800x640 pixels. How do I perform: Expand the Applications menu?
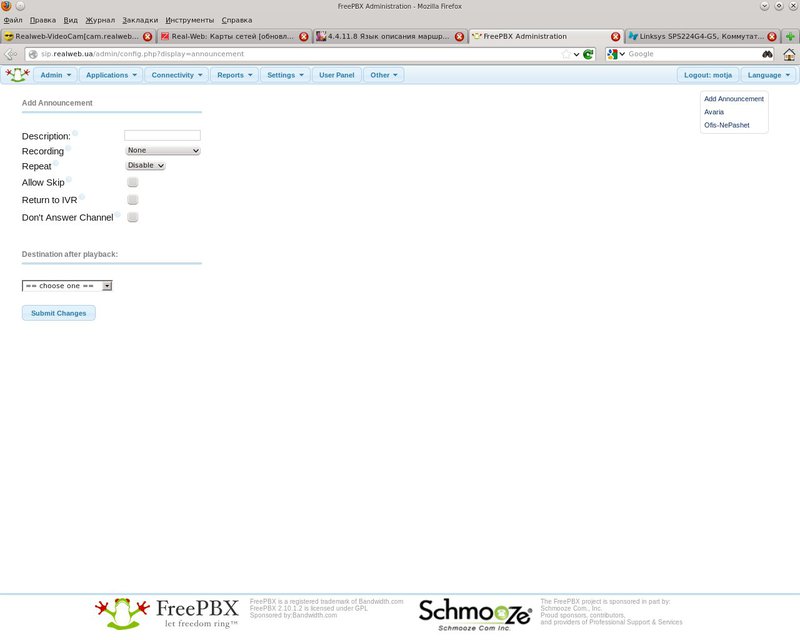coord(111,75)
